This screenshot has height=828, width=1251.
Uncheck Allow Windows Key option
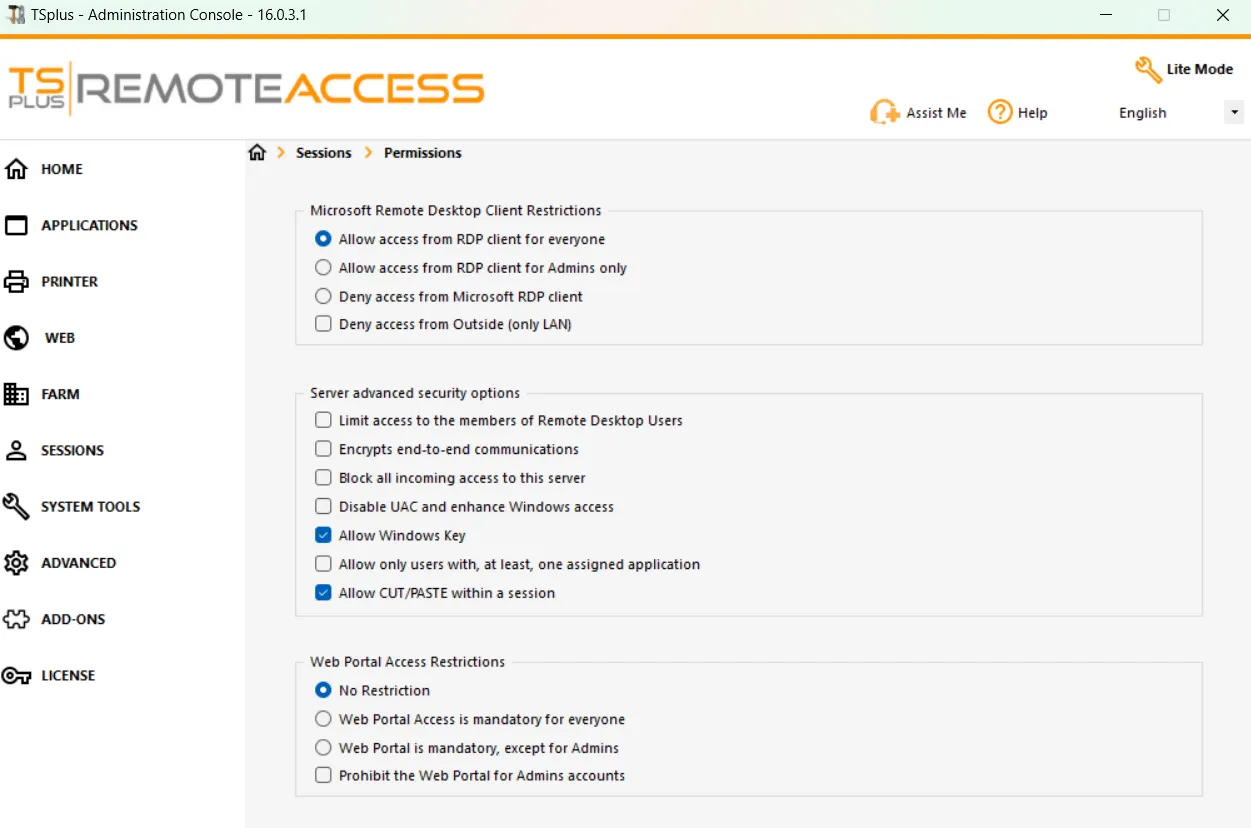[323, 535]
